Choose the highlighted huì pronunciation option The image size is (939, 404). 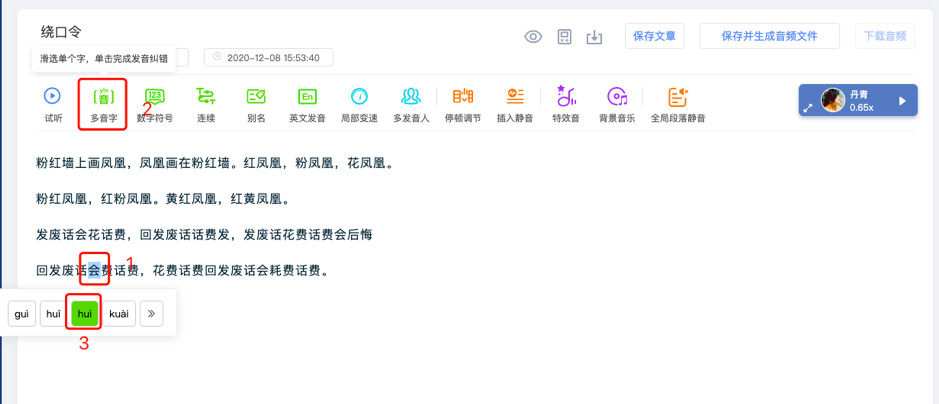point(84,314)
